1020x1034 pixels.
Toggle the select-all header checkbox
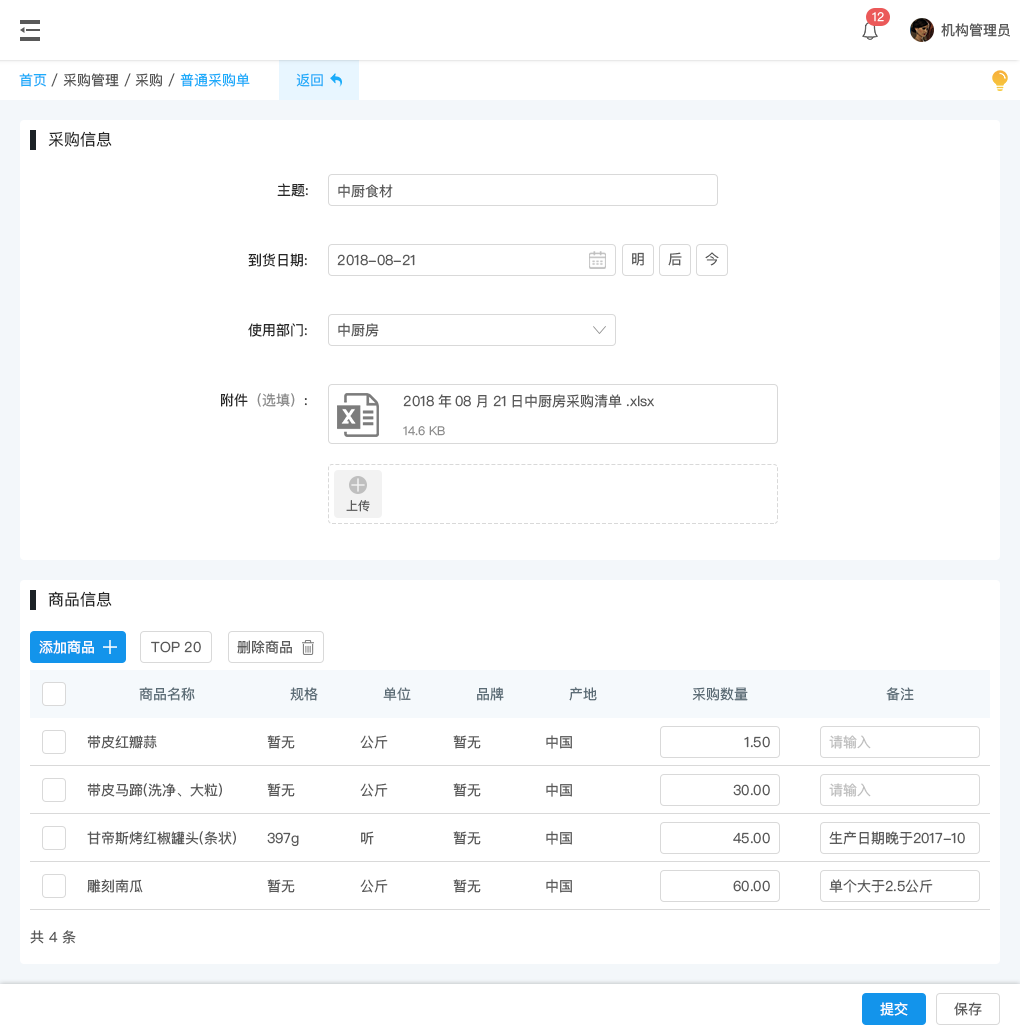54,694
